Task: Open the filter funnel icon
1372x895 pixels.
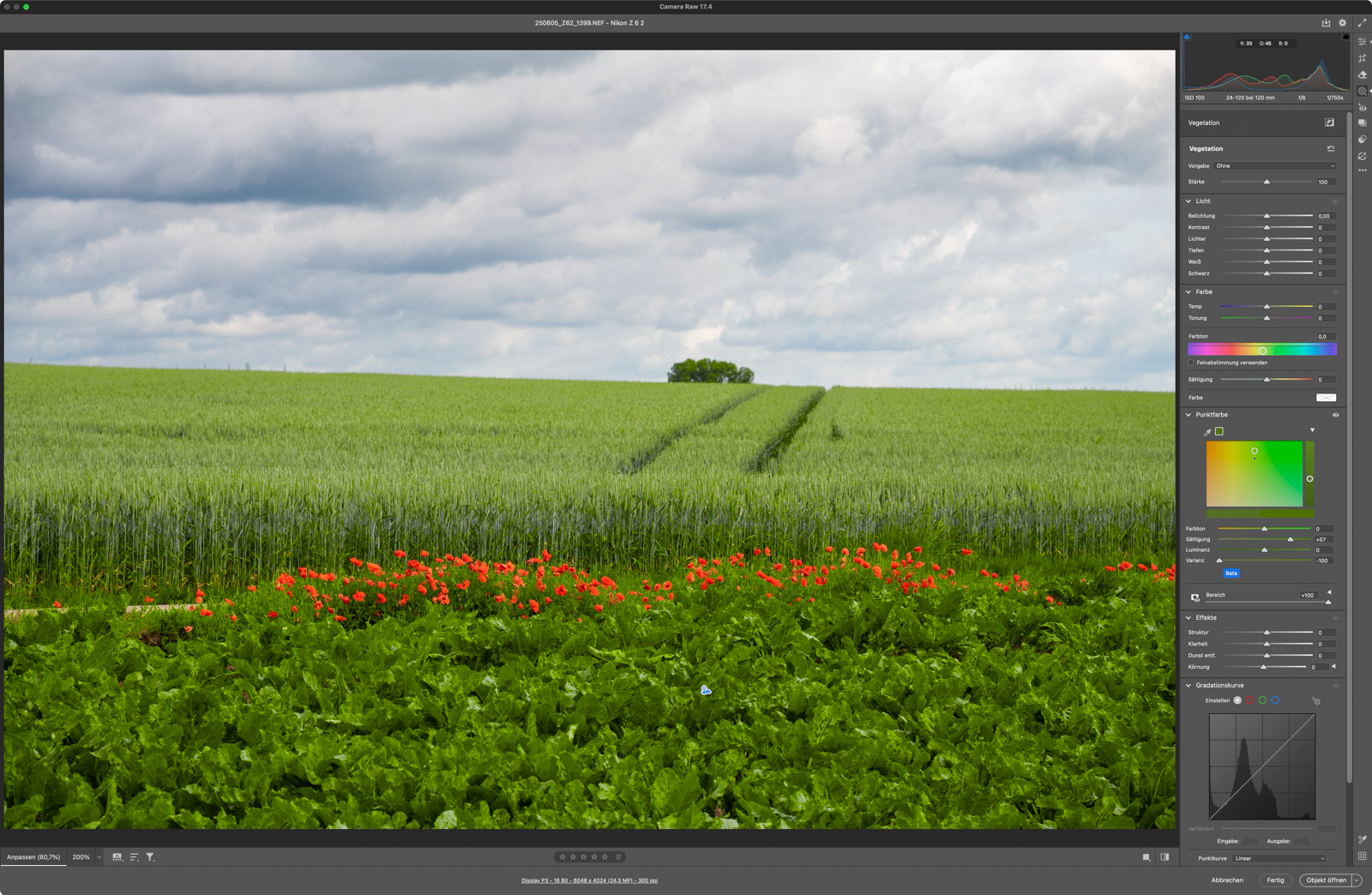Action: 150,857
